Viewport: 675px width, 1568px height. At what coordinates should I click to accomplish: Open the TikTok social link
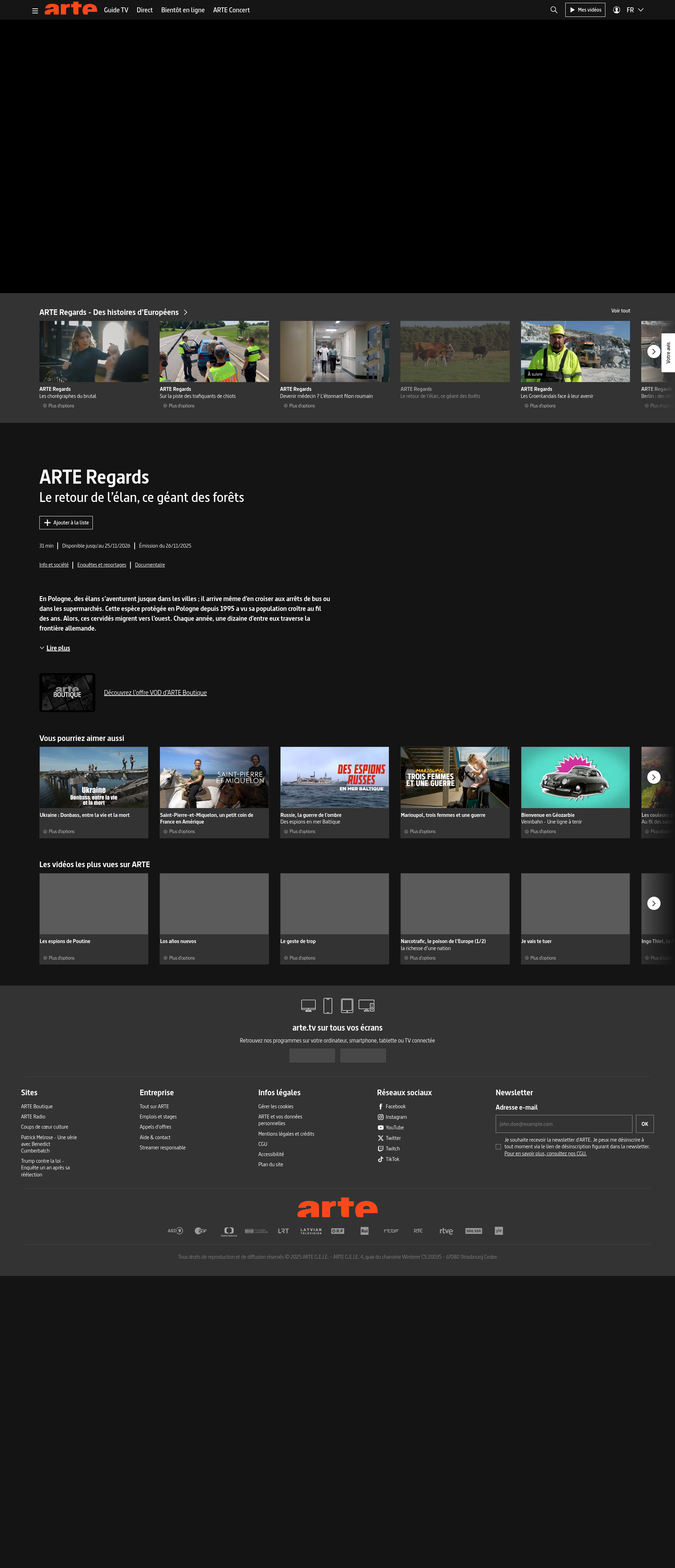pyautogui.click(x=392, y=1159)
